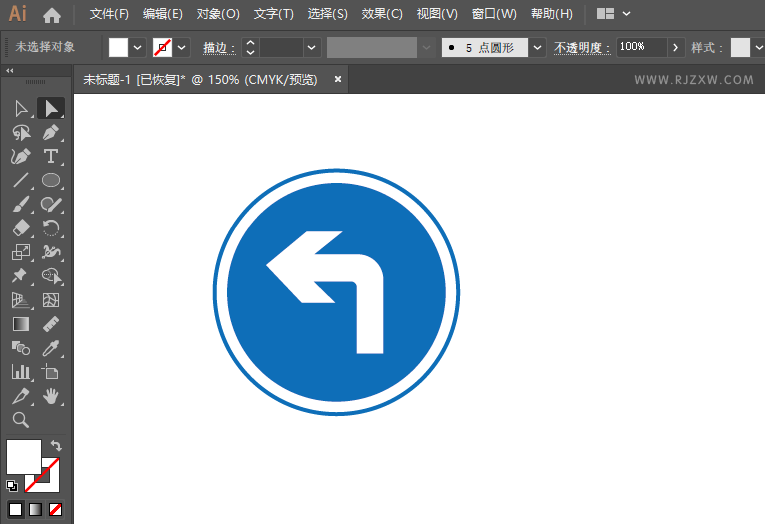This screenshot has height=524, width=765.
Task: Set paint mode to None
Action: point(56,509)
